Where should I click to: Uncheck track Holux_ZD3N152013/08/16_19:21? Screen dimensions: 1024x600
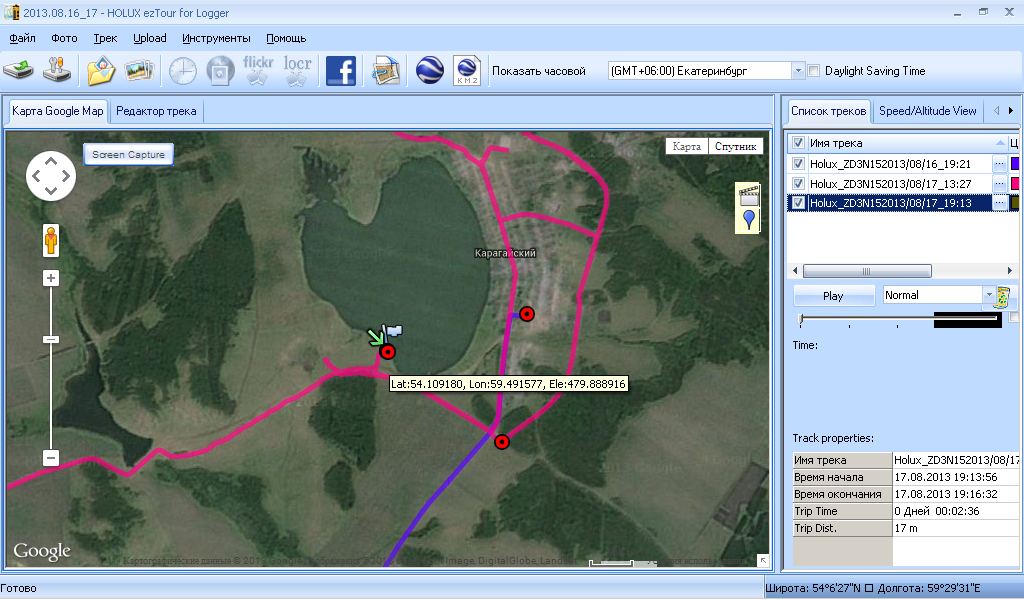pyautogui.click(x=798, y=163)
